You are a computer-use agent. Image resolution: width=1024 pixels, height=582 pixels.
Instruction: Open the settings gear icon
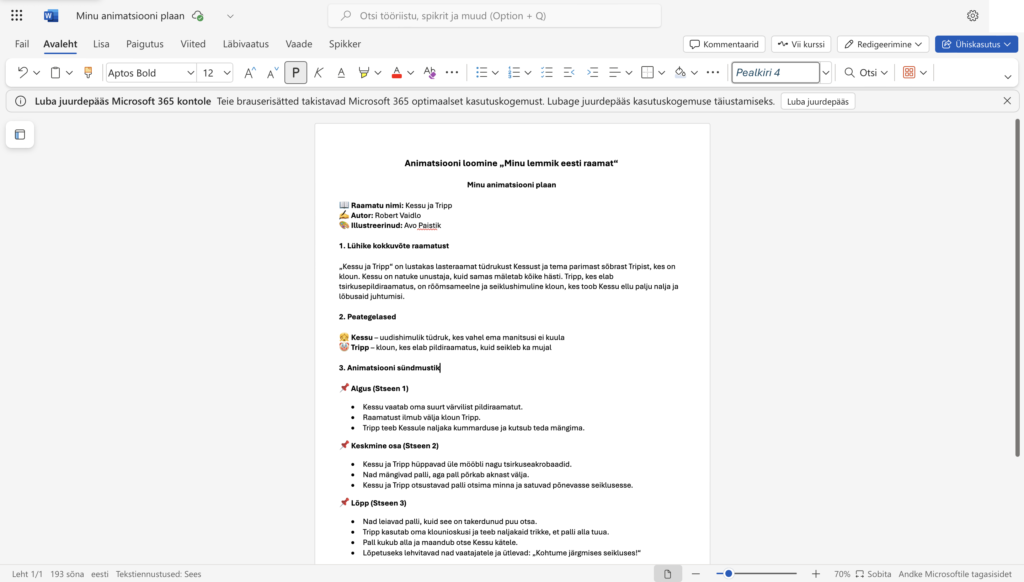click(x=972, y=16)
